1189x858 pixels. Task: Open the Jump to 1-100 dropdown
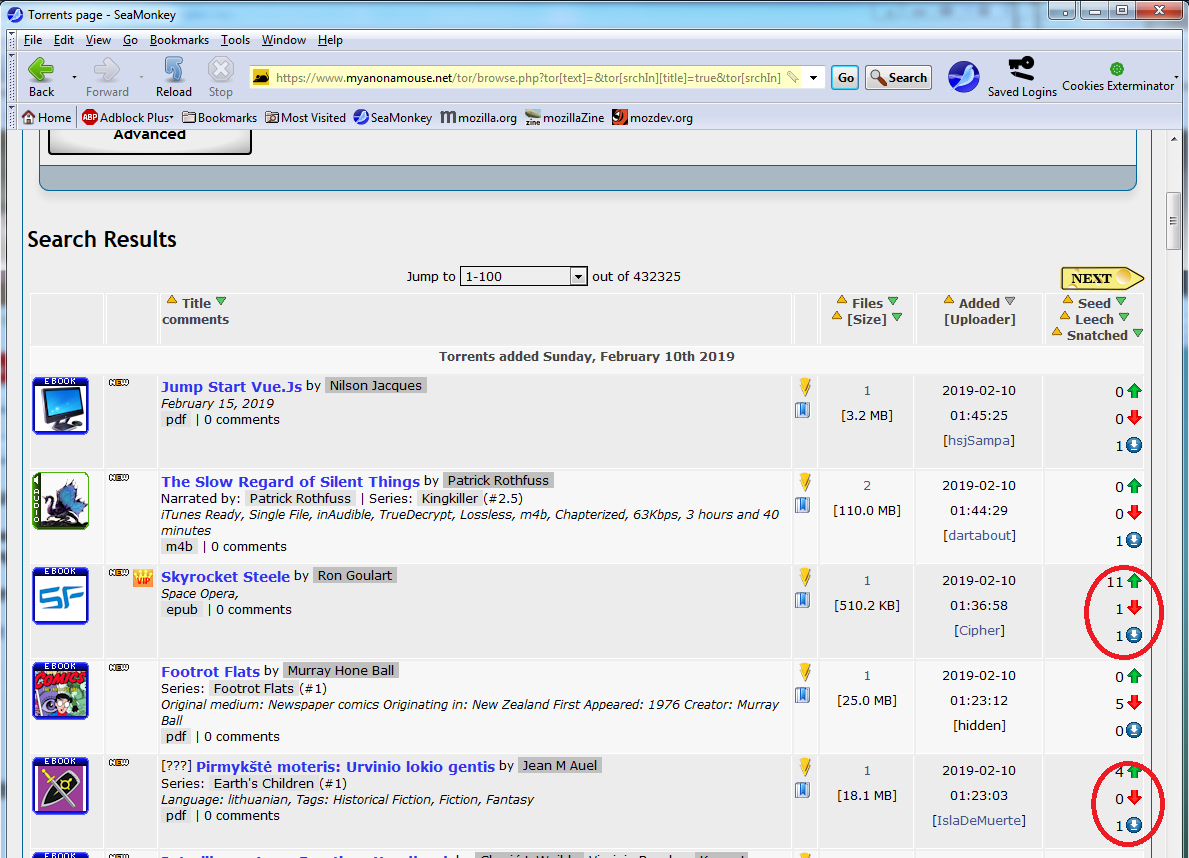523,276
